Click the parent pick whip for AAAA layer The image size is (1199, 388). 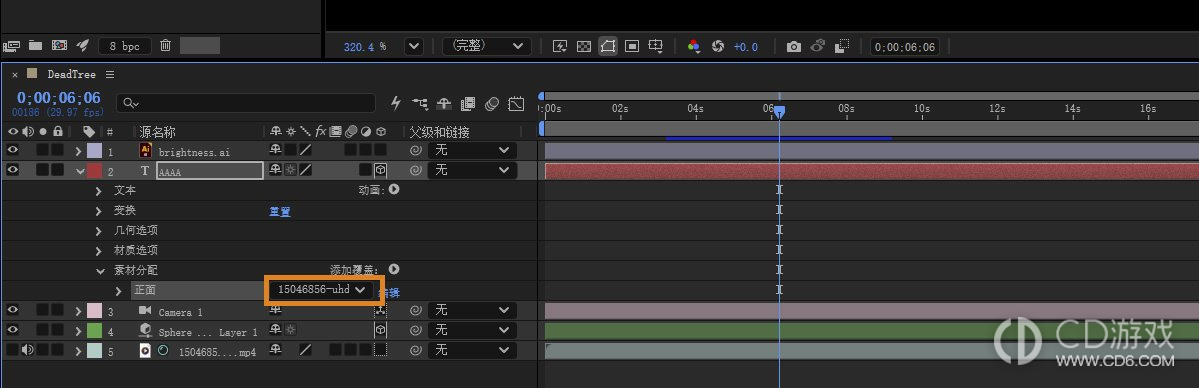click(415, 170)
